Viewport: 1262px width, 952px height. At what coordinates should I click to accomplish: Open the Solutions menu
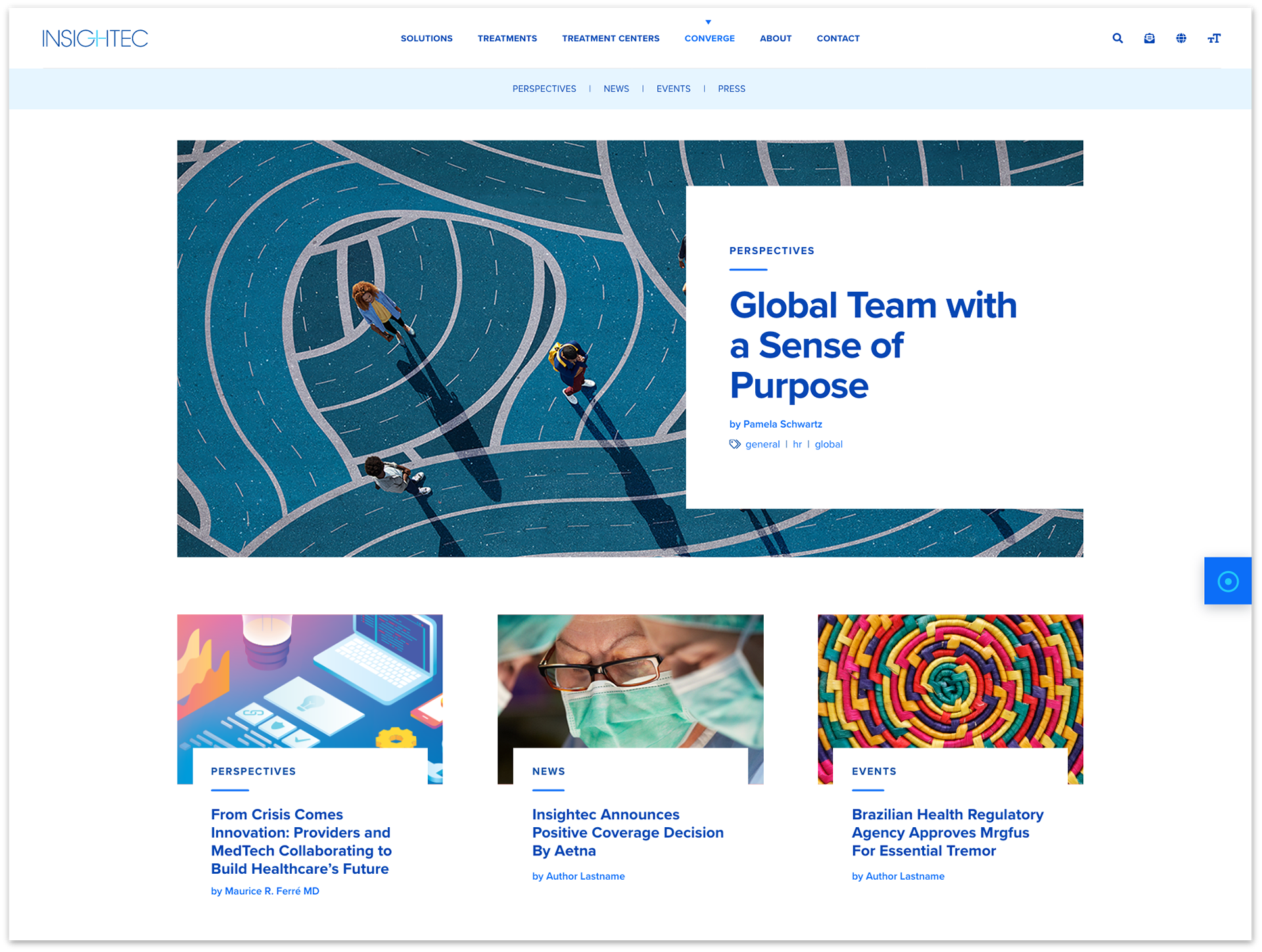coord(427,38)
